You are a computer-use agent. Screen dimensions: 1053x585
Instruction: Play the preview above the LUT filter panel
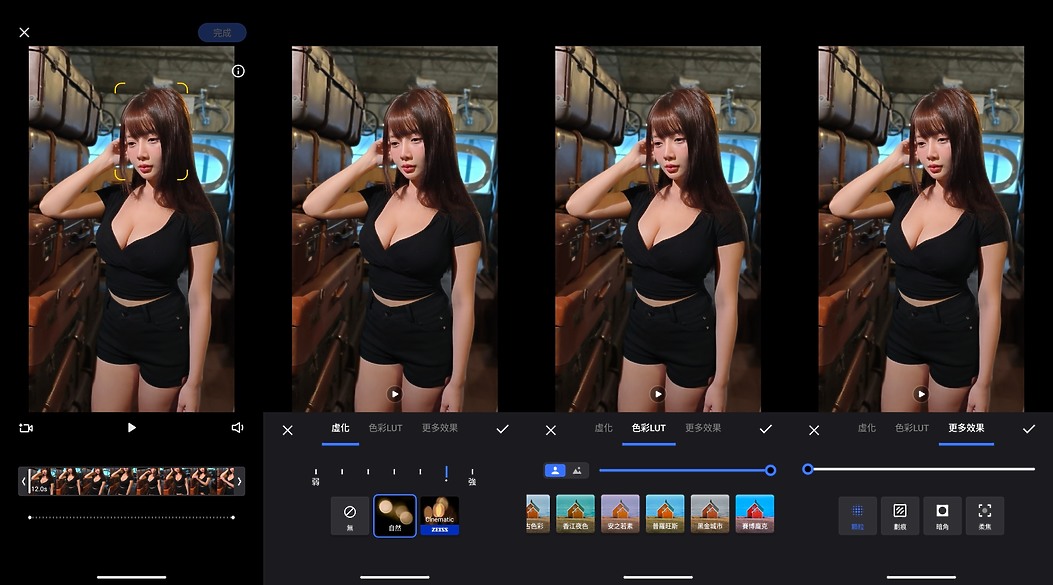[658, 394]
